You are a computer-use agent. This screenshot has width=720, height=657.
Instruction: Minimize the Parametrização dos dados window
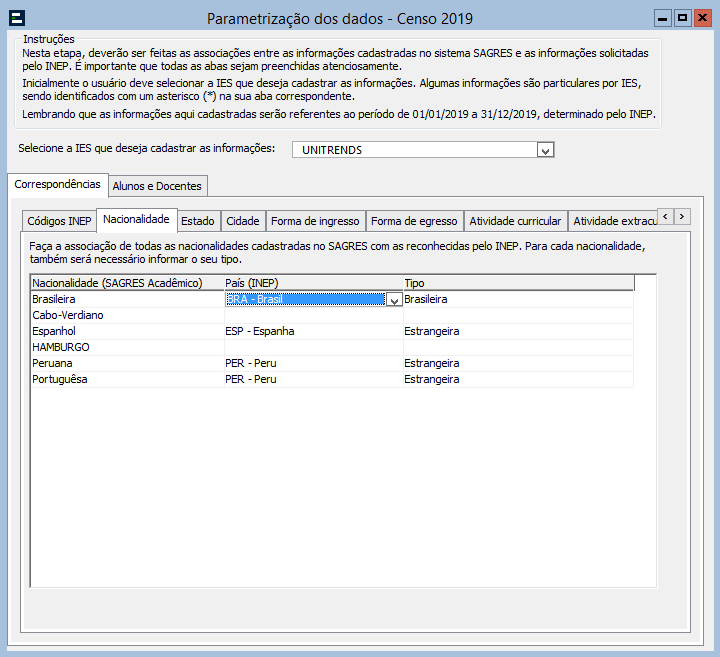coord(662,18)
